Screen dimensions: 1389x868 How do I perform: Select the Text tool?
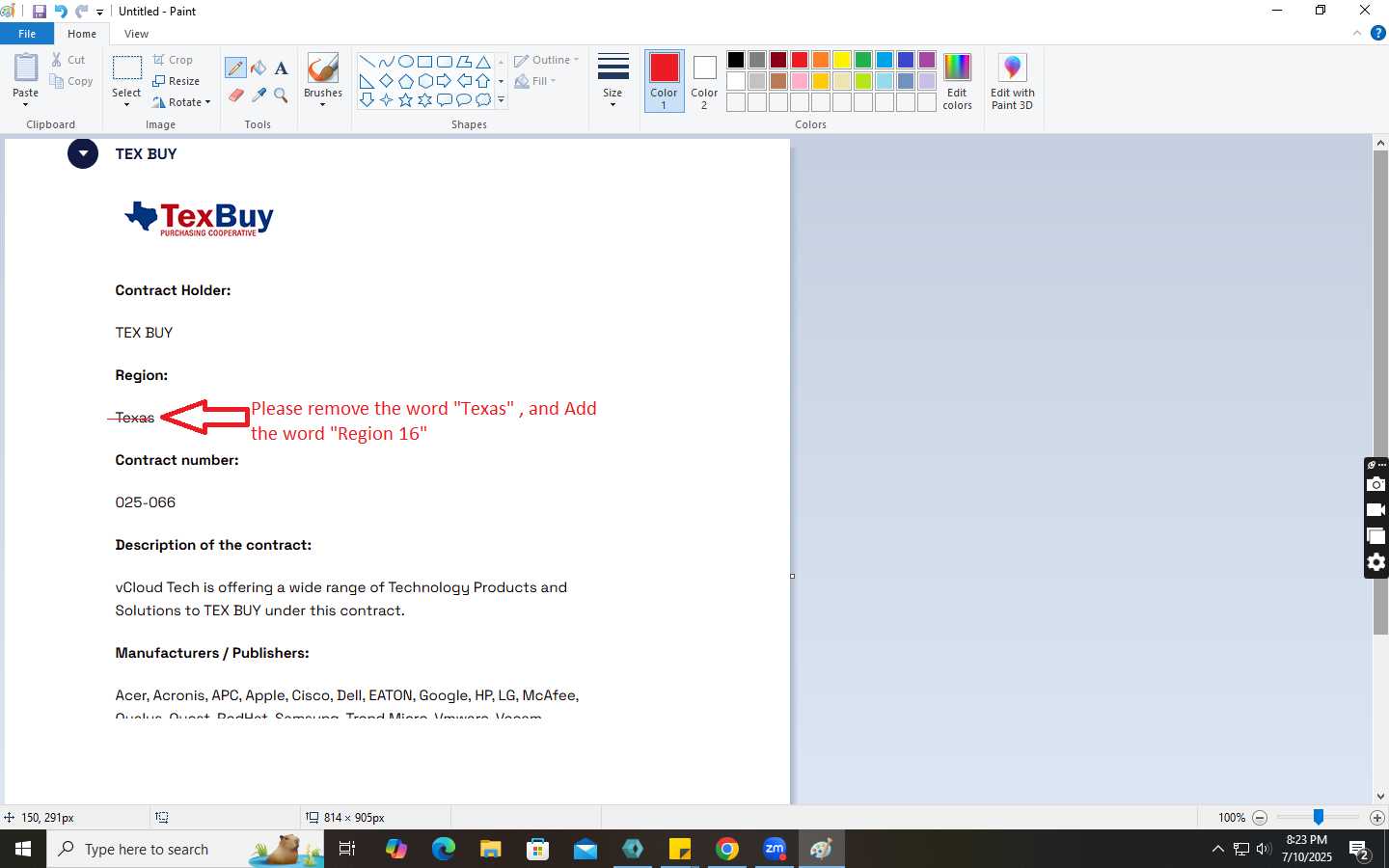click(x=281, y=68)
